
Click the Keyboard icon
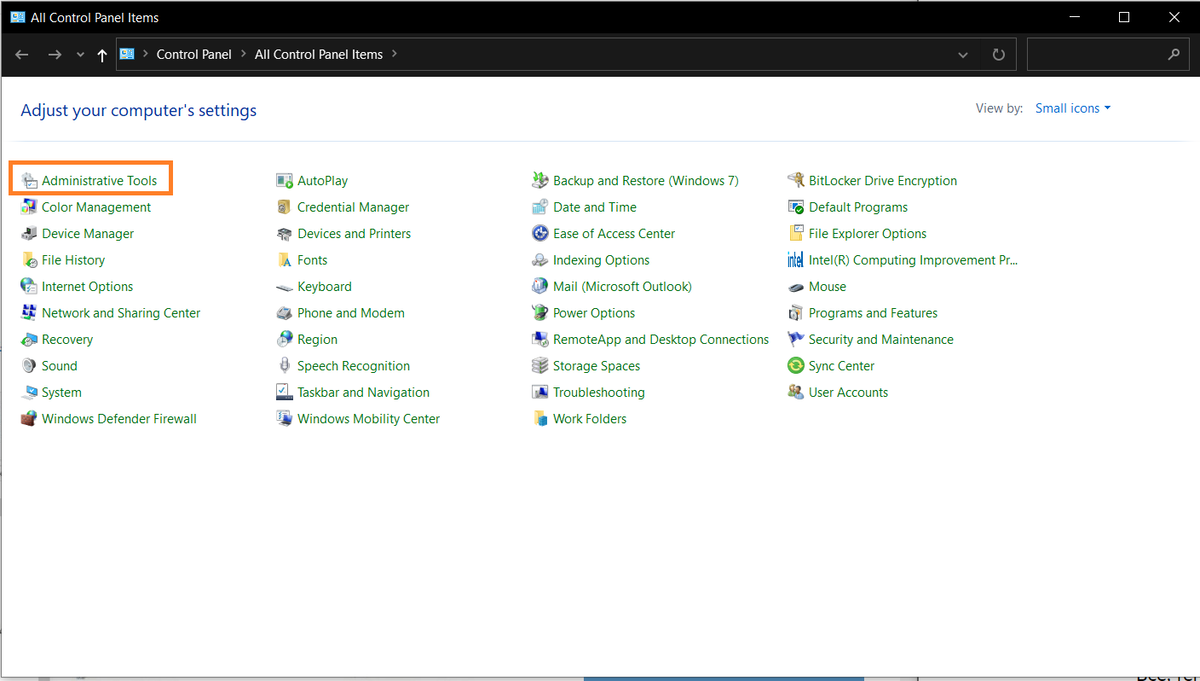pyautogui.click(x=284, y=287)
